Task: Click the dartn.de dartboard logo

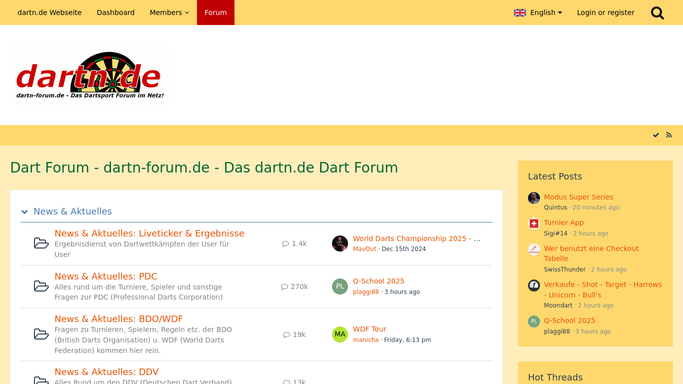Action: pyautogui.click(x=90, y=75)
